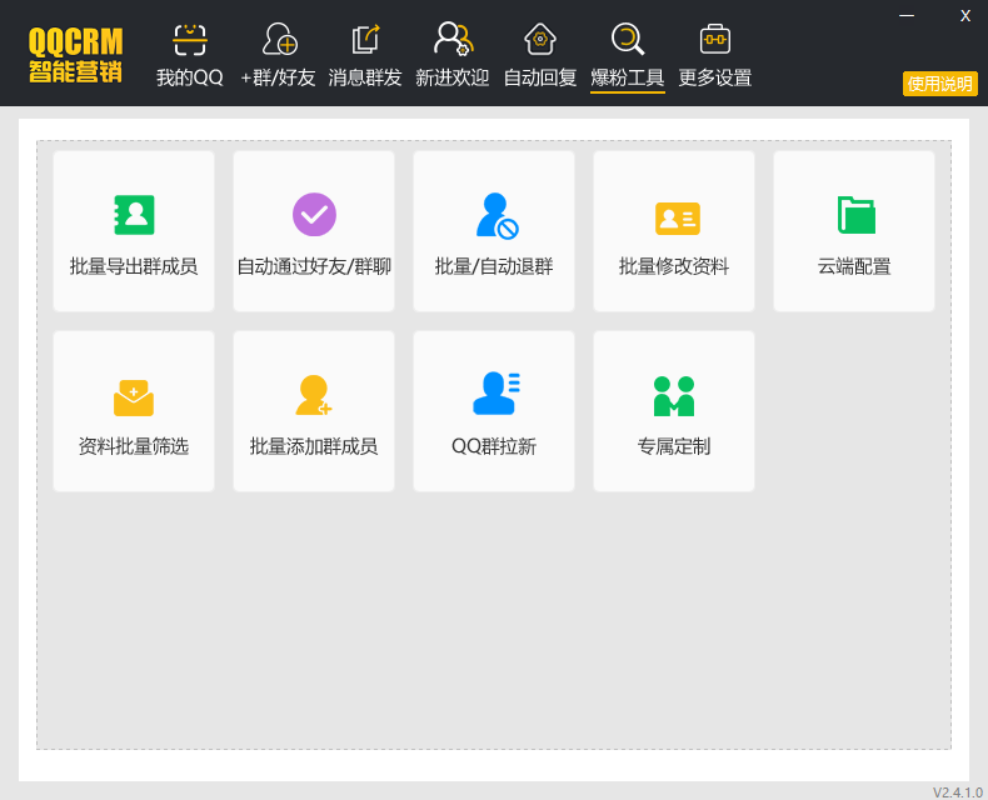Open 专属定制 label text
988x800 pixels.
[674, 446]
